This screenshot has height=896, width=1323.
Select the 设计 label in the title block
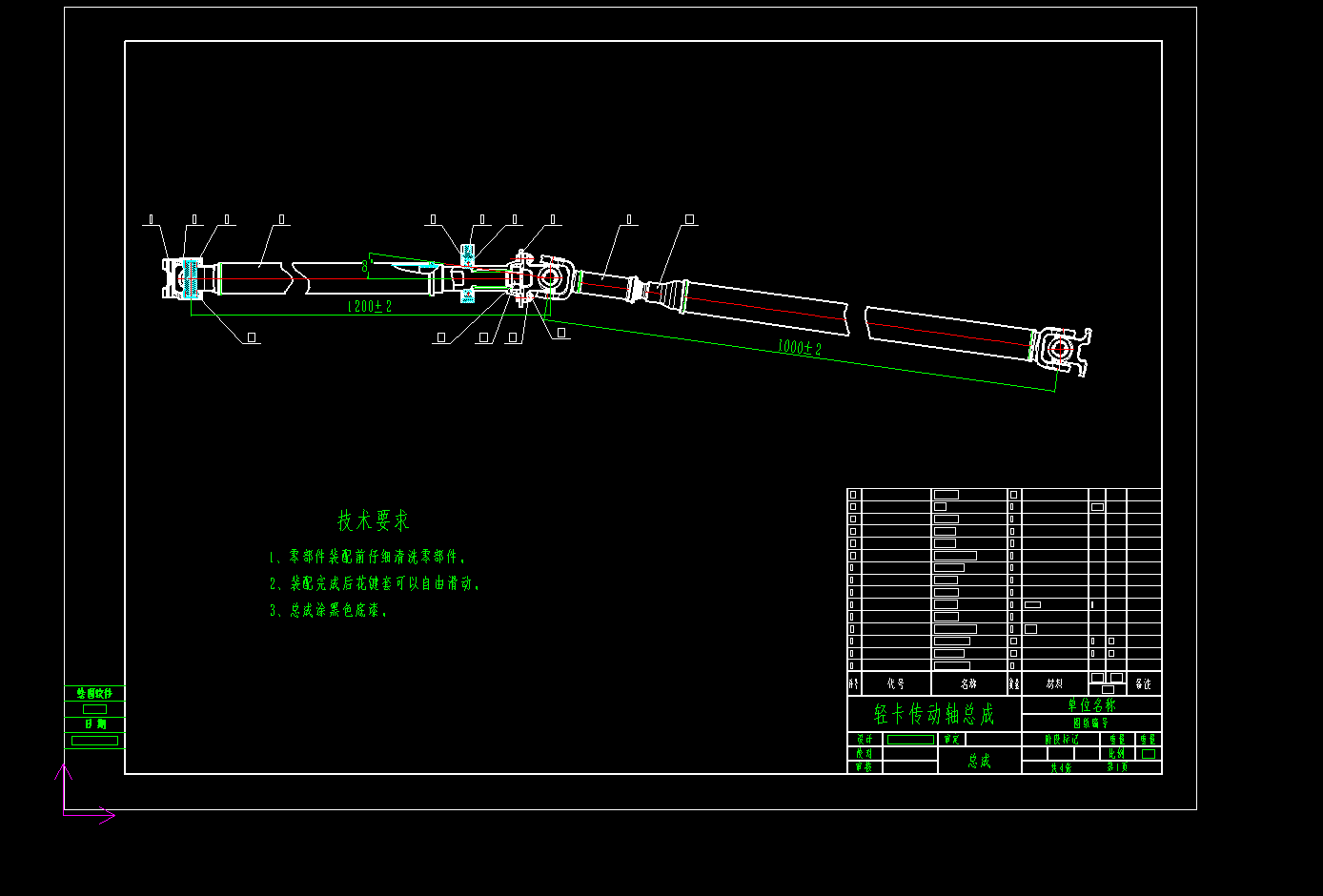coord(865,740)
